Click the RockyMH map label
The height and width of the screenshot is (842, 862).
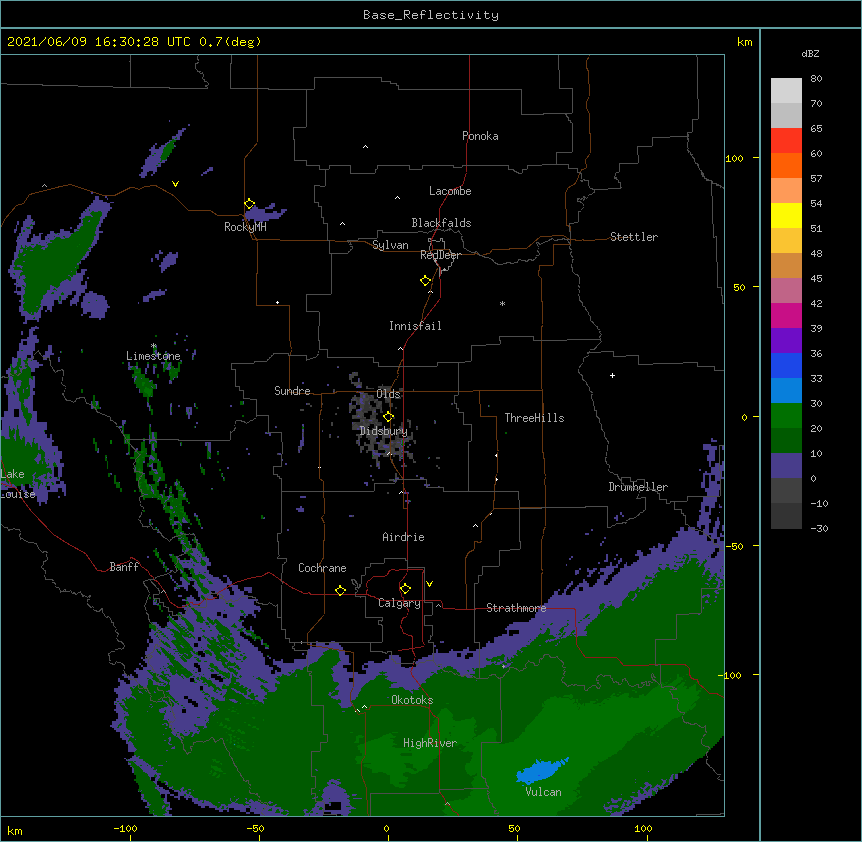245,227
